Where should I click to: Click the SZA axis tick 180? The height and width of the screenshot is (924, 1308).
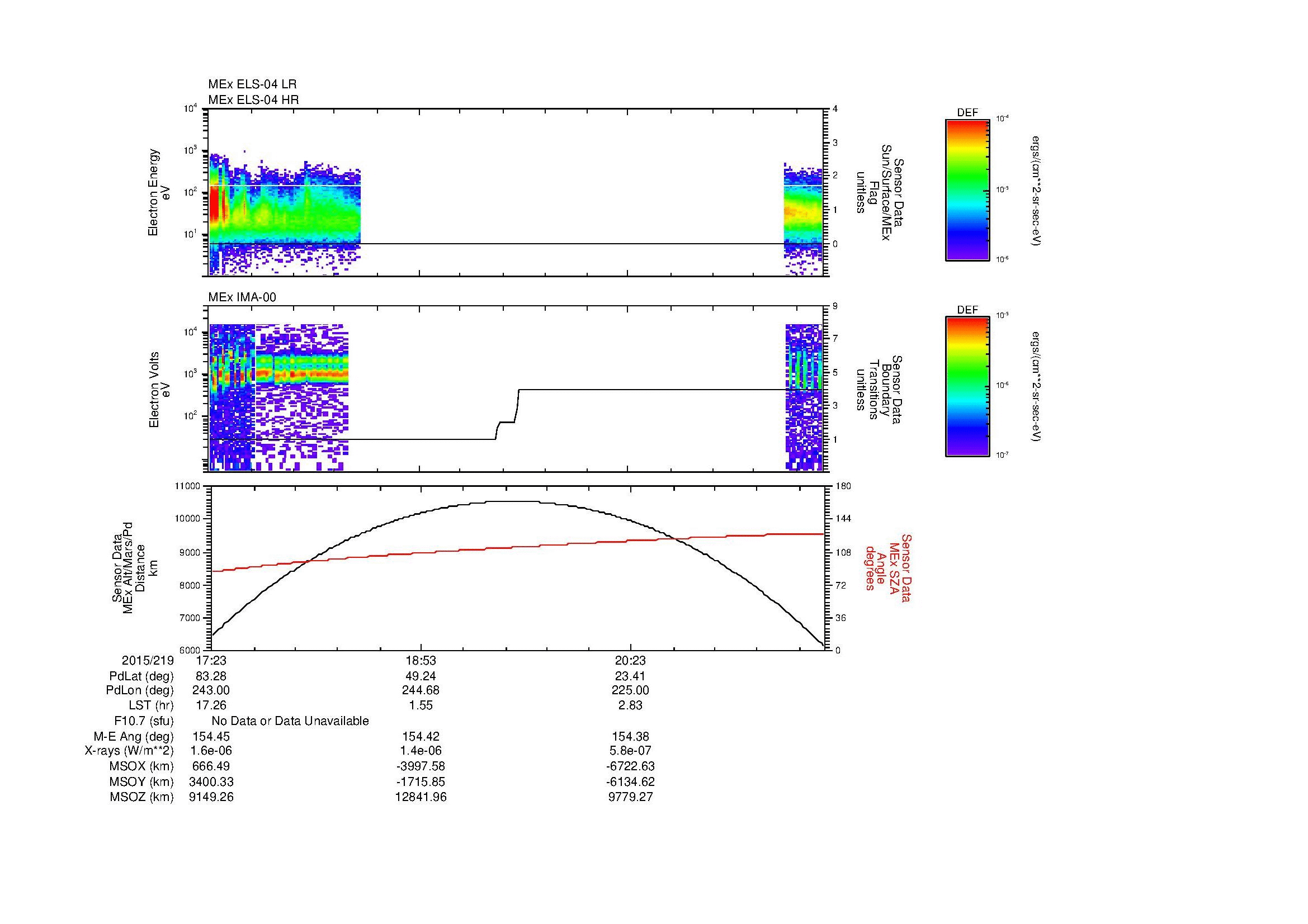tap(843, 486)
